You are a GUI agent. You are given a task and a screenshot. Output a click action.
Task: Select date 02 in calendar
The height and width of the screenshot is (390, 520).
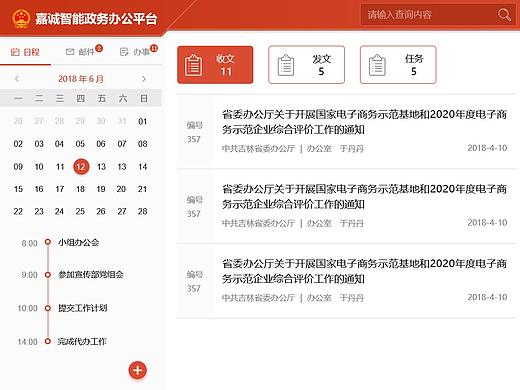tap(18, 144)
